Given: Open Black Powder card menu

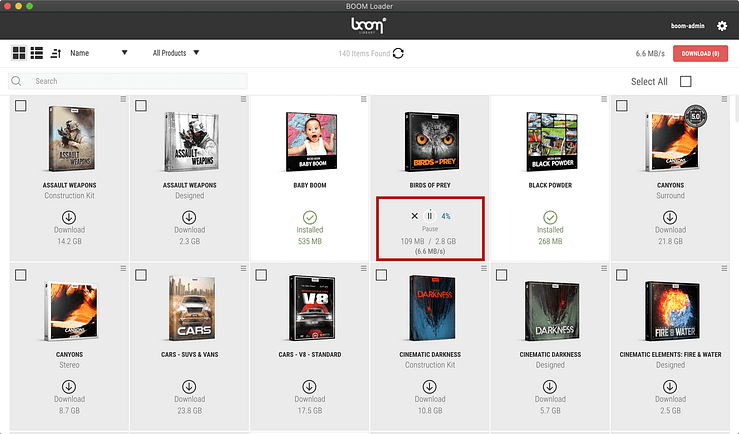Looking at the screenshot, I should click(604, 99).
